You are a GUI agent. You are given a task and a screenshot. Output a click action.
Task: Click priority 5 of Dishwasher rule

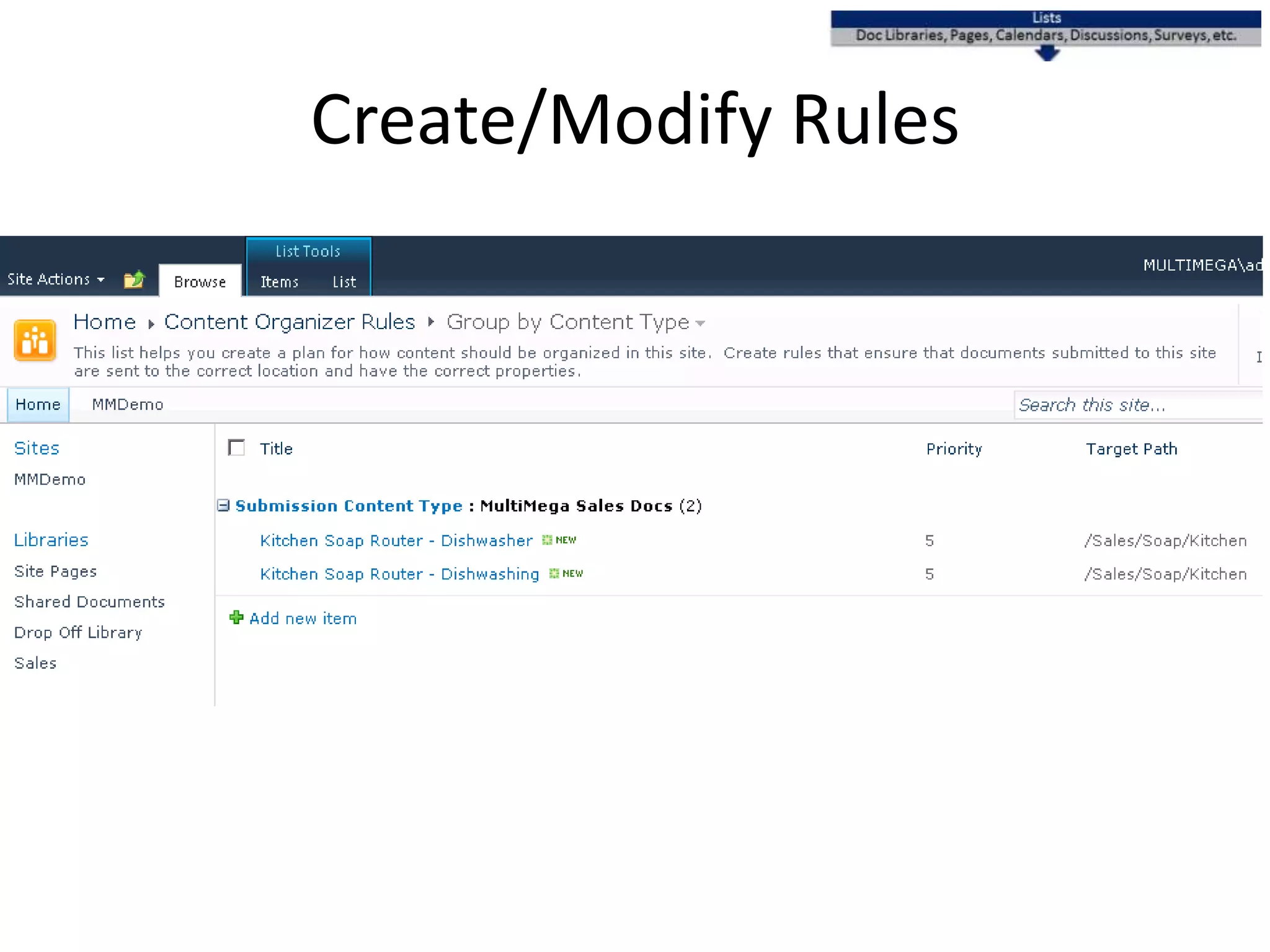tap(930, 541)
